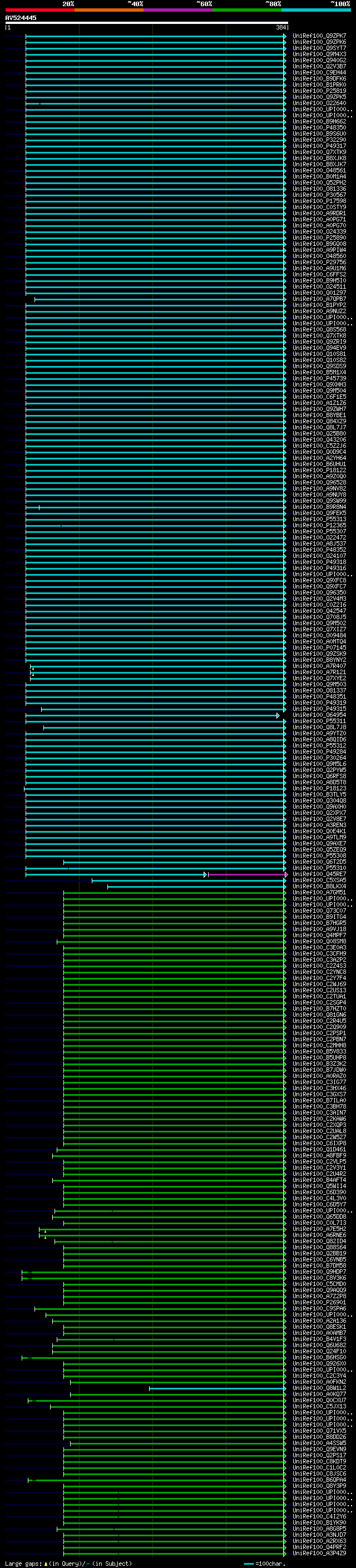This screenshot has height=1568, width=356.
Task: Click the =100char. scale legend
Action: coord(265,1564)
